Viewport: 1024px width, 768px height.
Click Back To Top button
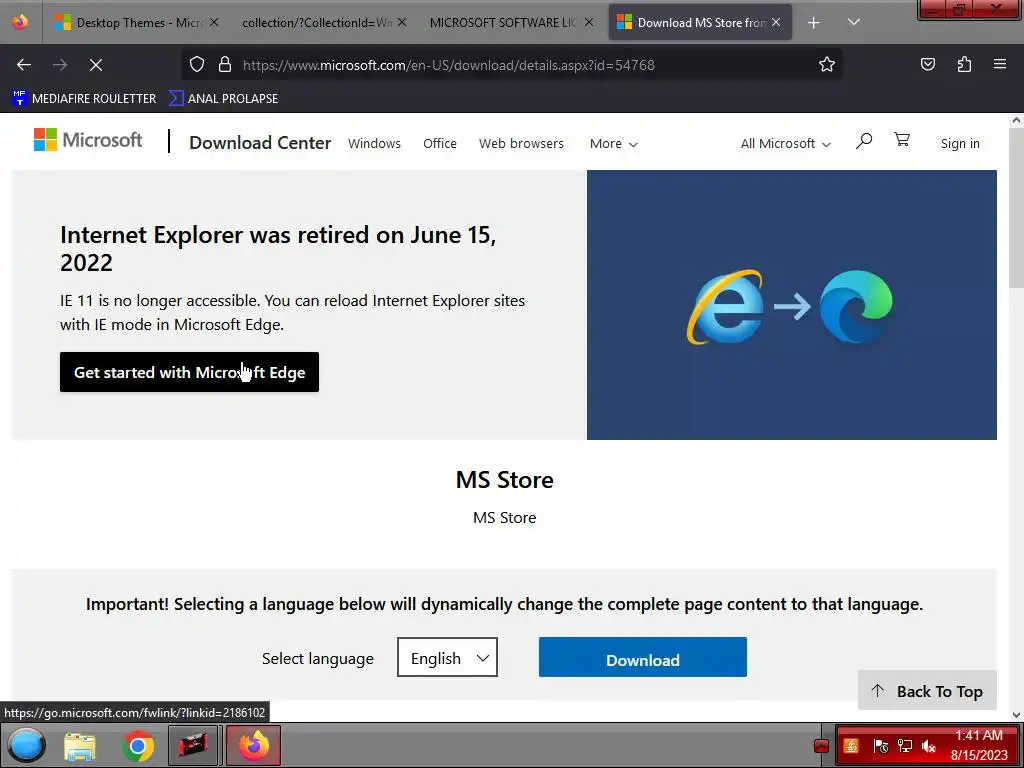coord(927,691)
